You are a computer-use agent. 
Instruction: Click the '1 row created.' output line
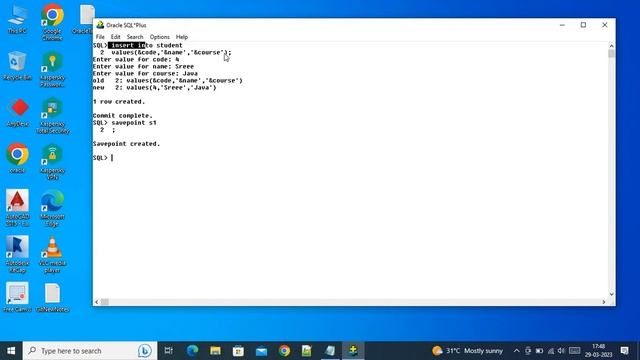click(119, 101)
